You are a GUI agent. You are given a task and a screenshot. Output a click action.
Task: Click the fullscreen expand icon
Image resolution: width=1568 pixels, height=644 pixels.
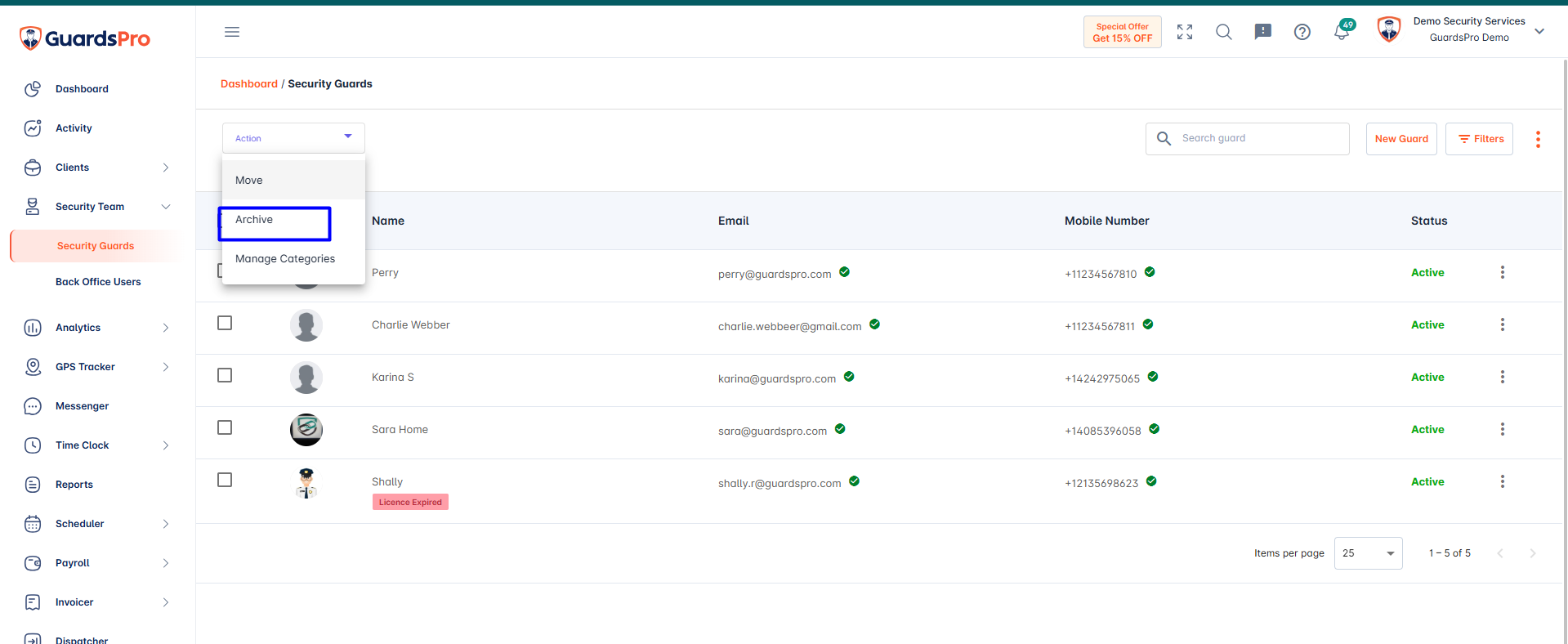pyautogui.click(x=1185, y=32)
